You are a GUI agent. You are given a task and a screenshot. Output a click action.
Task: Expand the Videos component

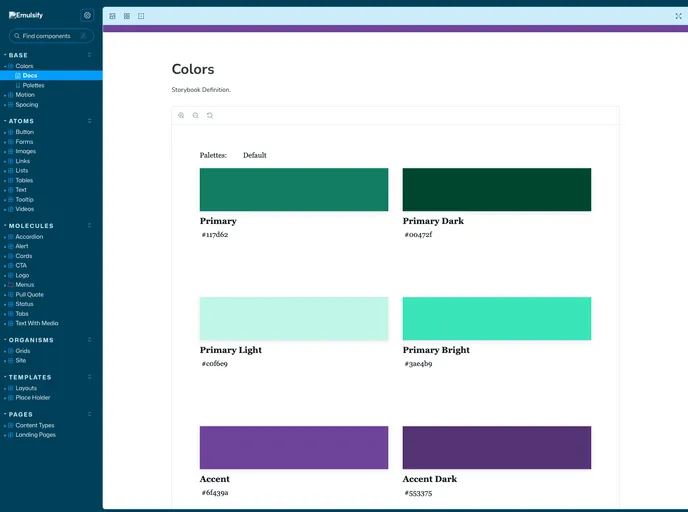pos(25,209)
